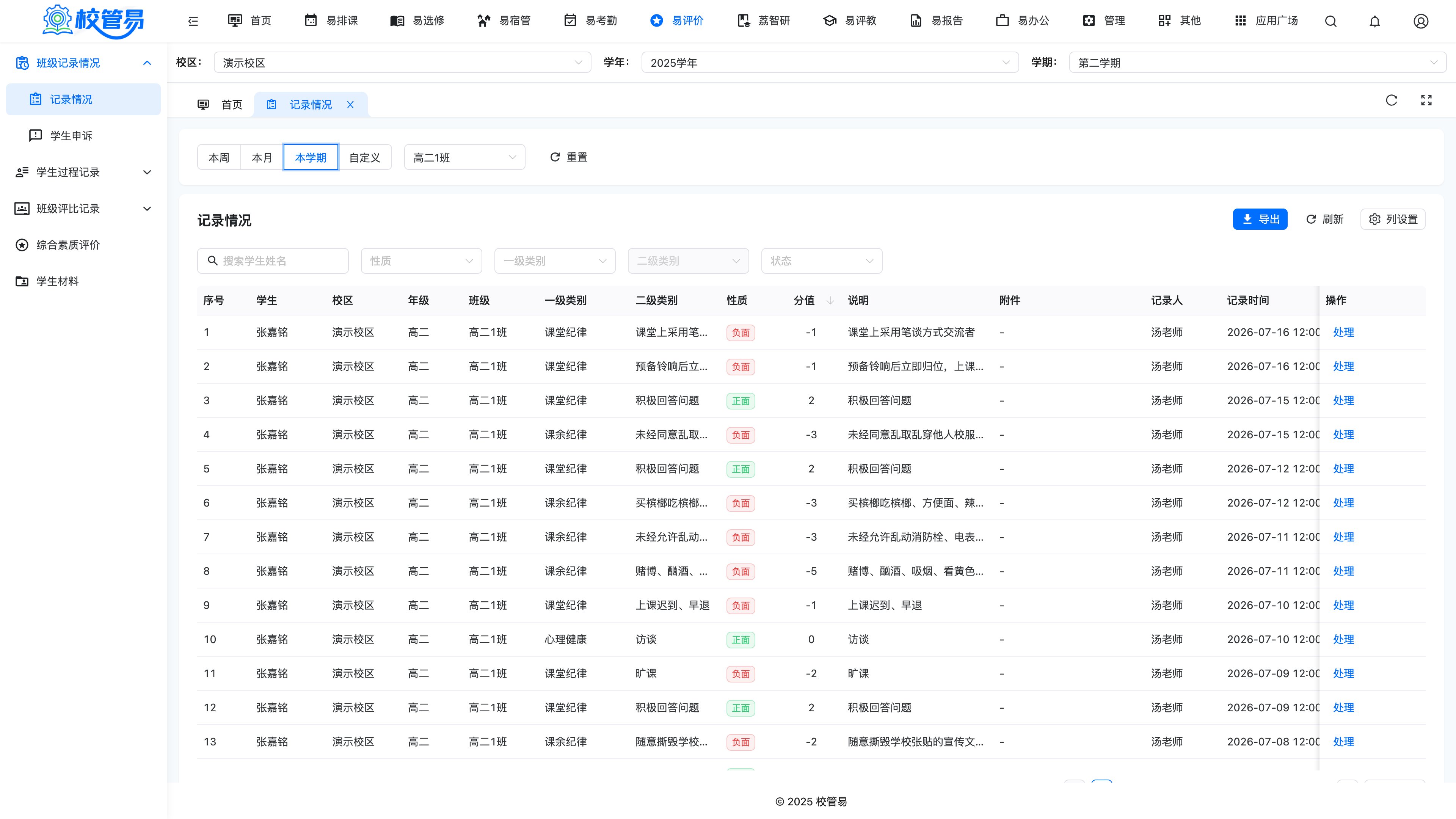Open the user profile avatar icon

coord(1421,21)
